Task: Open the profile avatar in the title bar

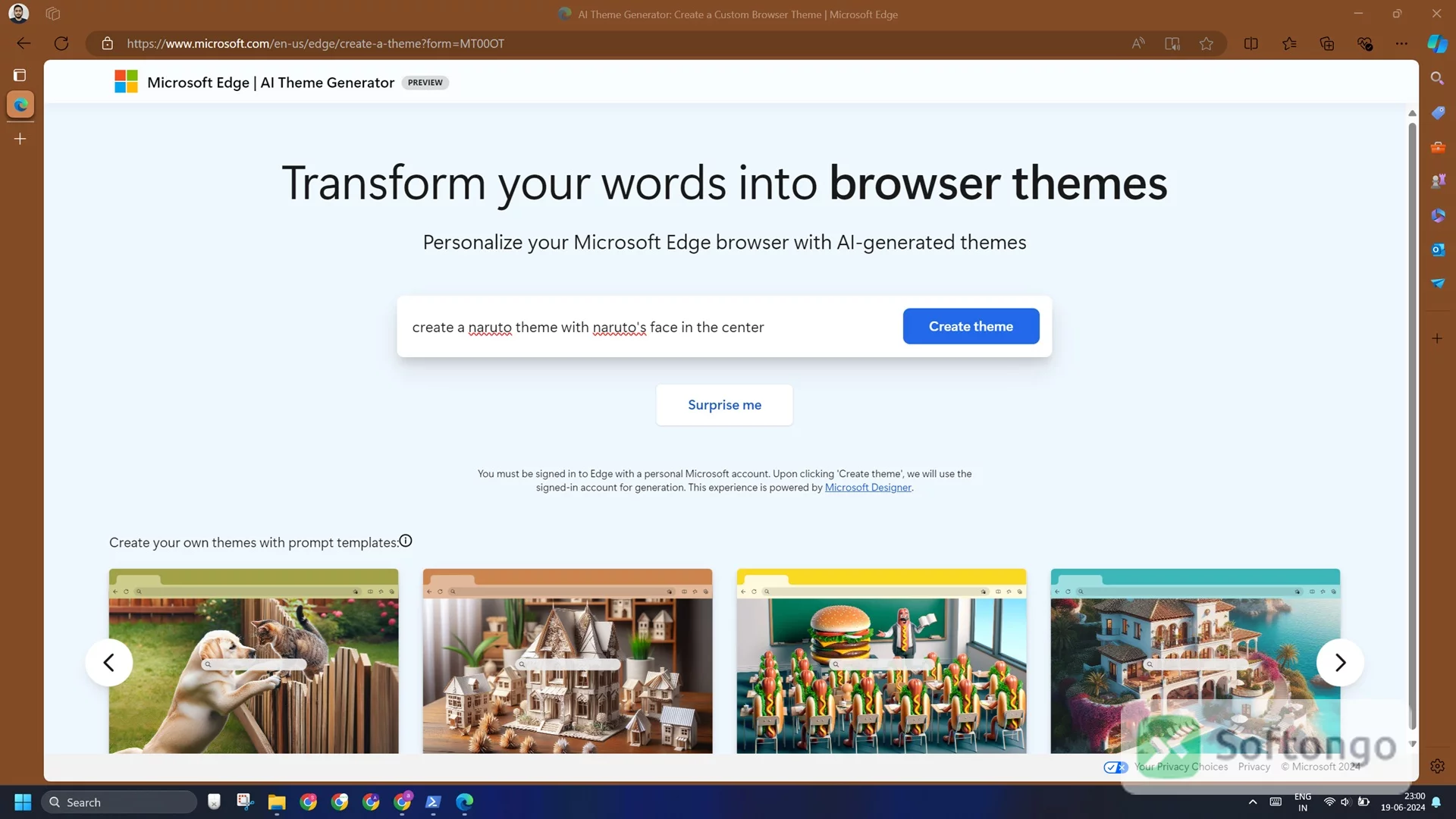Action: (18, 14)
